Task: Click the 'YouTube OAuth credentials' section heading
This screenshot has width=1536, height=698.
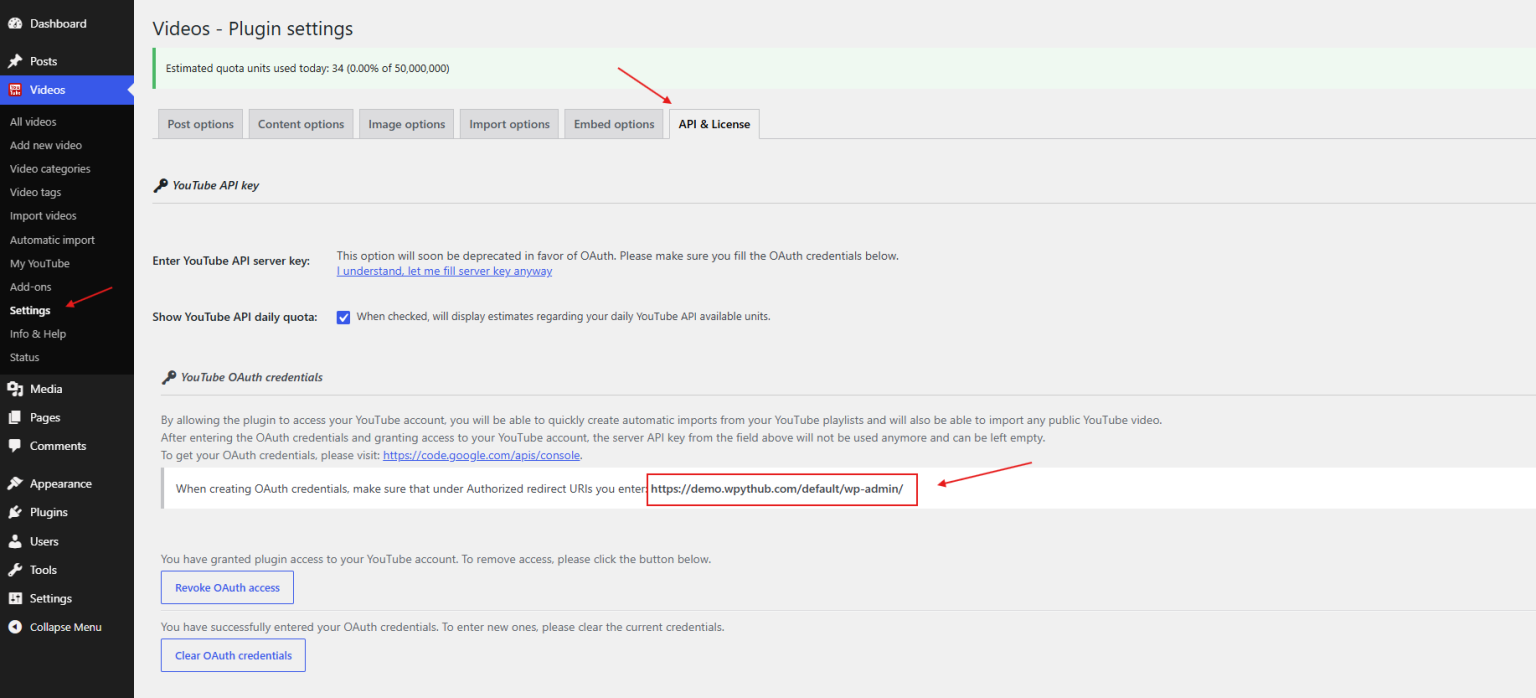Action: pos(251,377)
